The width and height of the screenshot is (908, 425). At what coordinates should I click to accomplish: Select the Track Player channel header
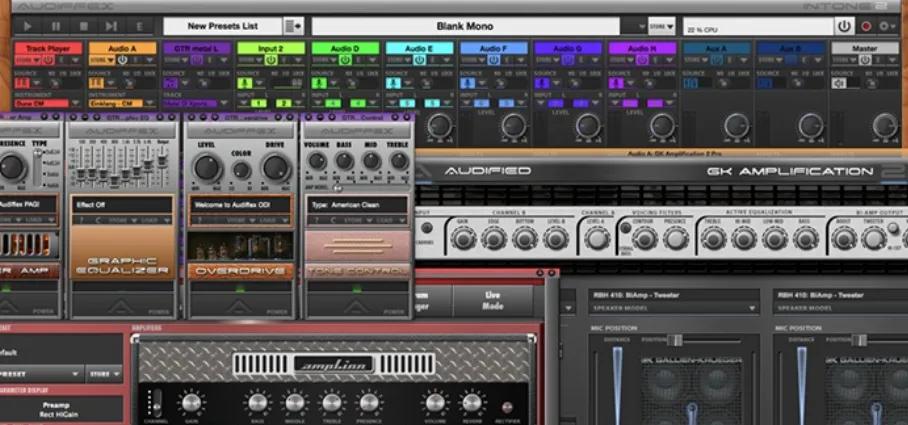tap(48, 49)
